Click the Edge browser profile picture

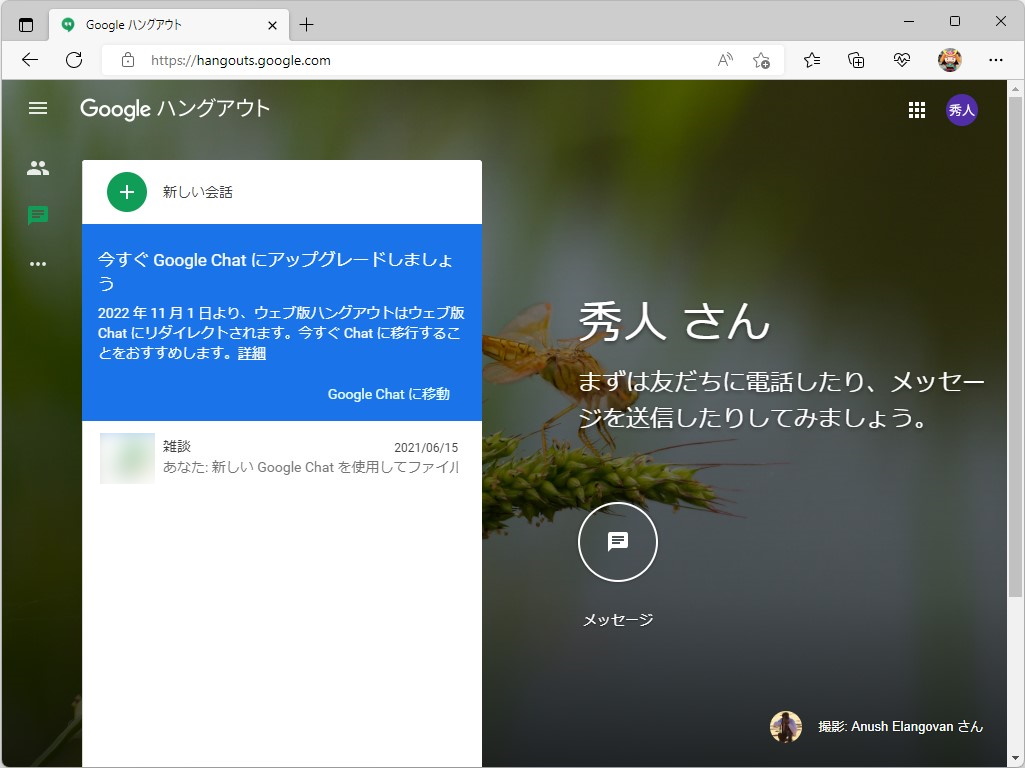click(948, 60)
